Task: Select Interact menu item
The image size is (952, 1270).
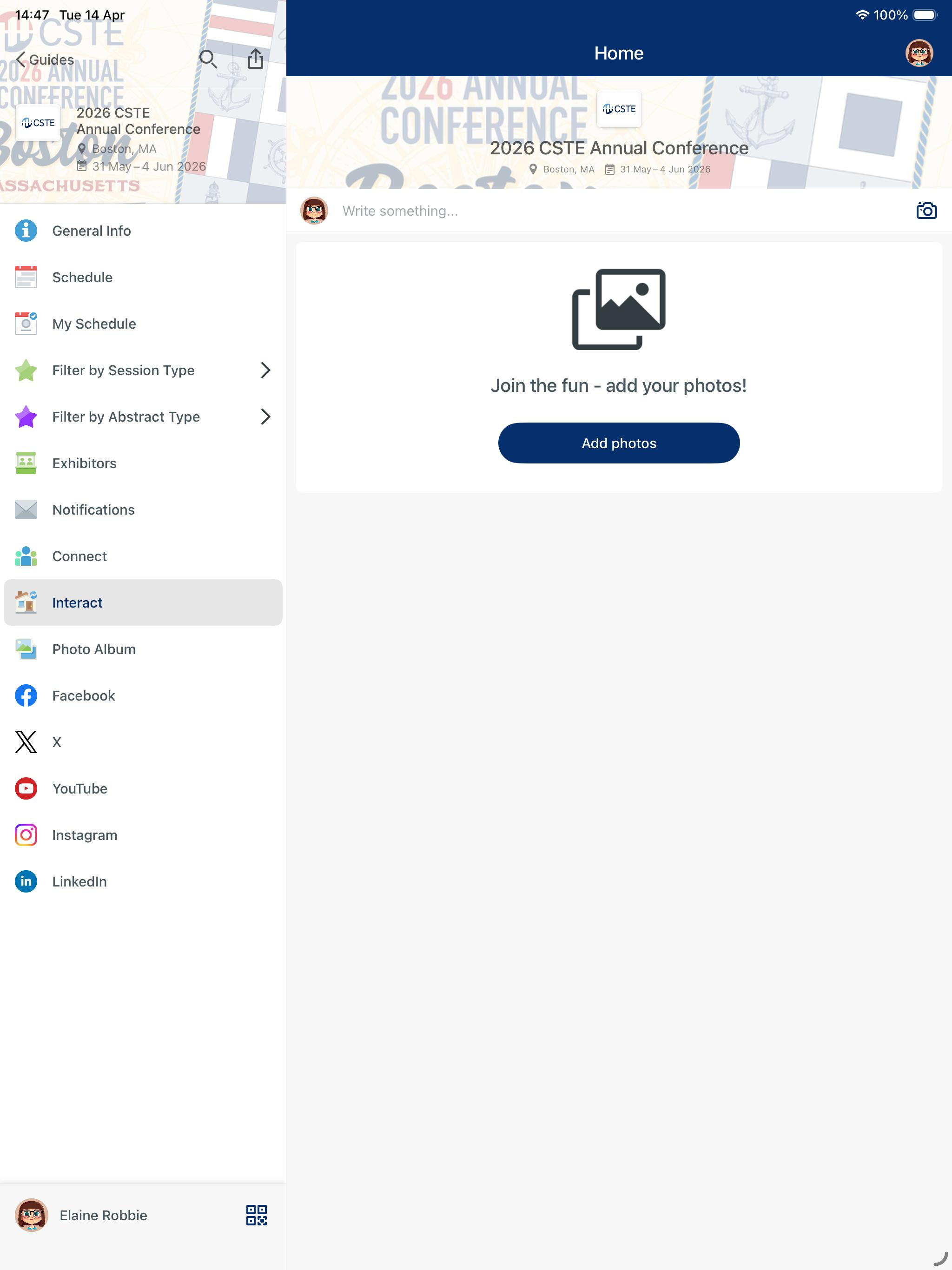Action: pos(143,602)
